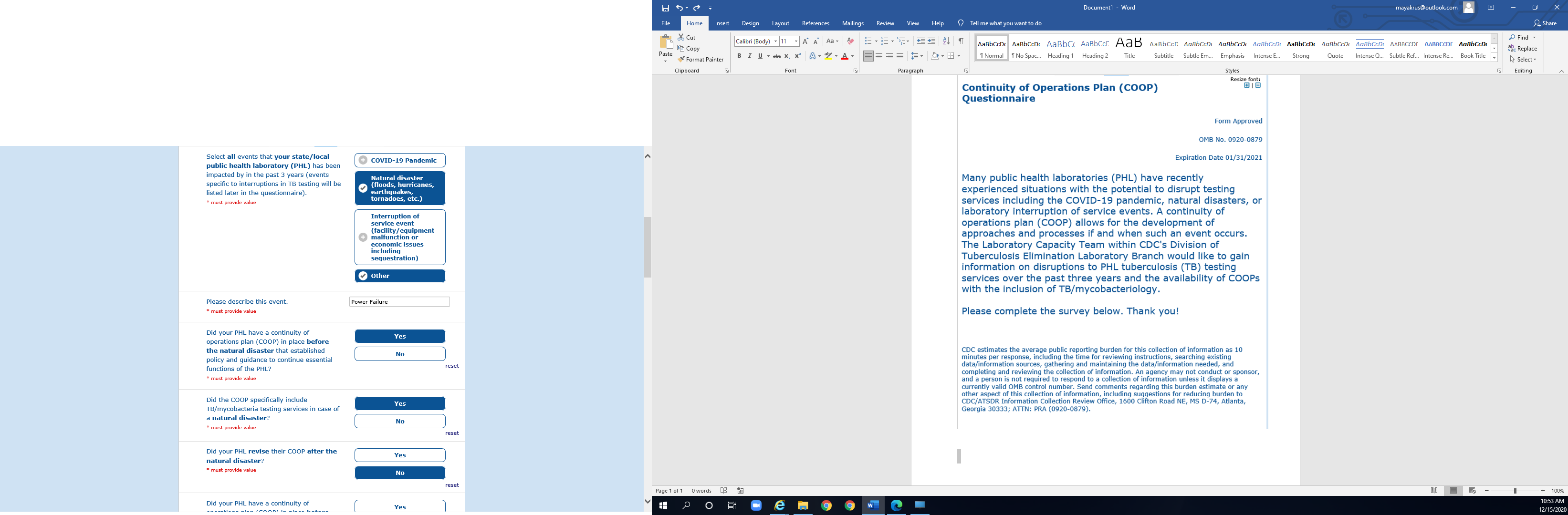Select No for COOP before natural disaster
This screenshot has width=1568, height=515.
400,354
